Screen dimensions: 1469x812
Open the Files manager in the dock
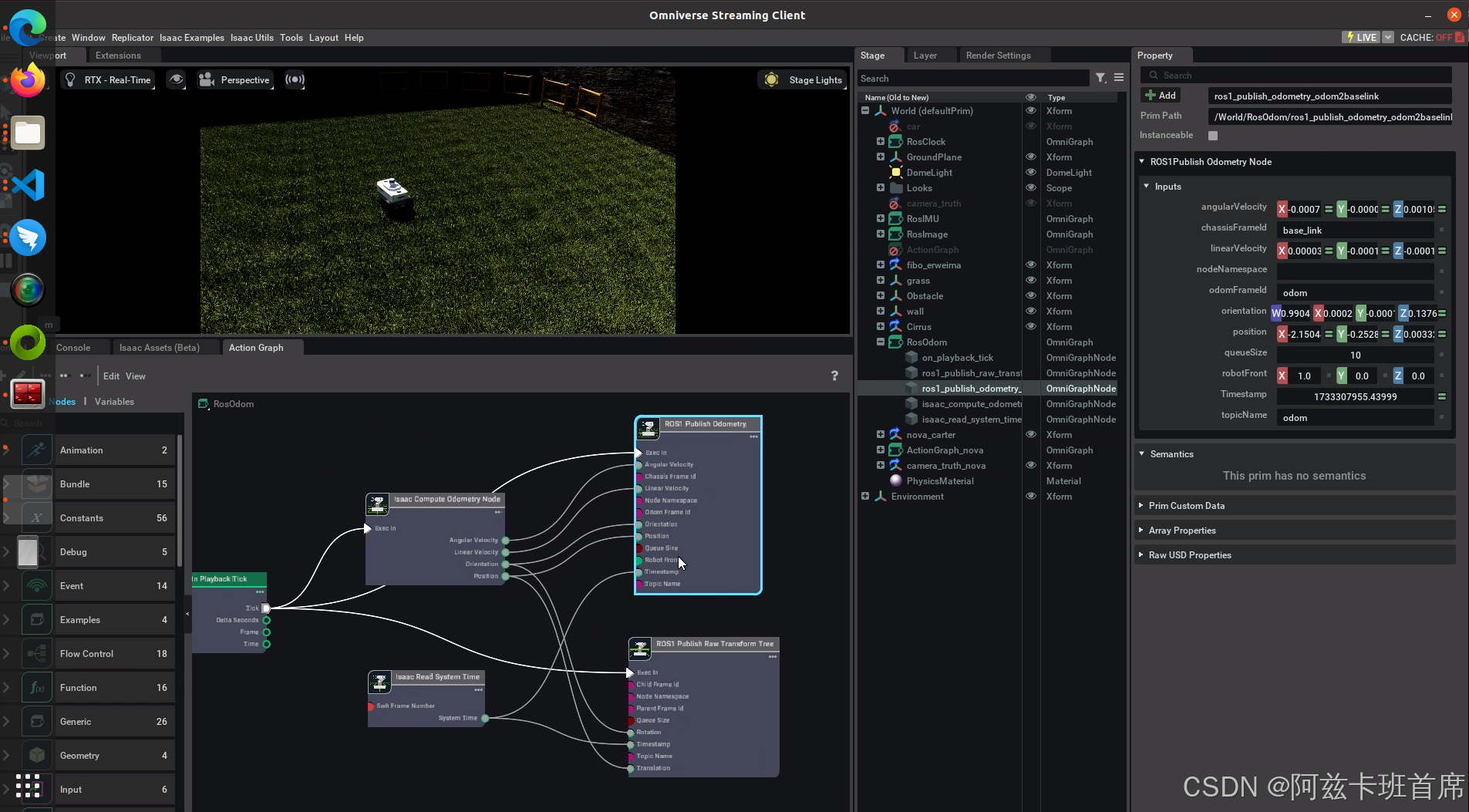coord(28,133)
